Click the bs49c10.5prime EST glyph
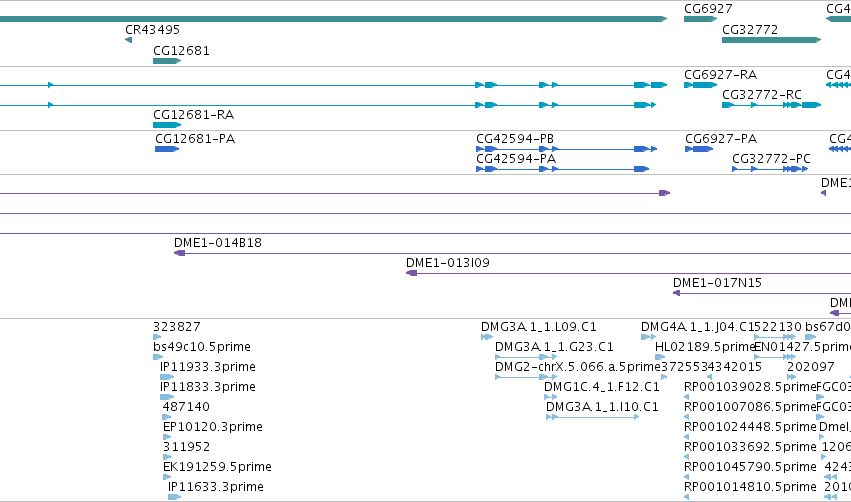 tap(158, 357)
